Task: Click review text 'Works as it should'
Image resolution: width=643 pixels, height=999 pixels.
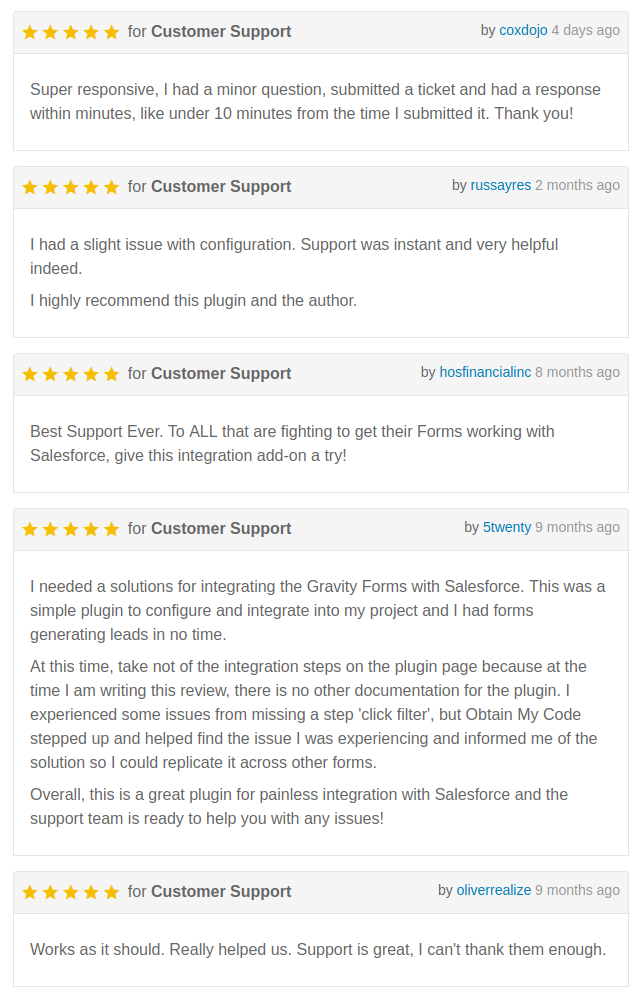Action: point(317,949)
